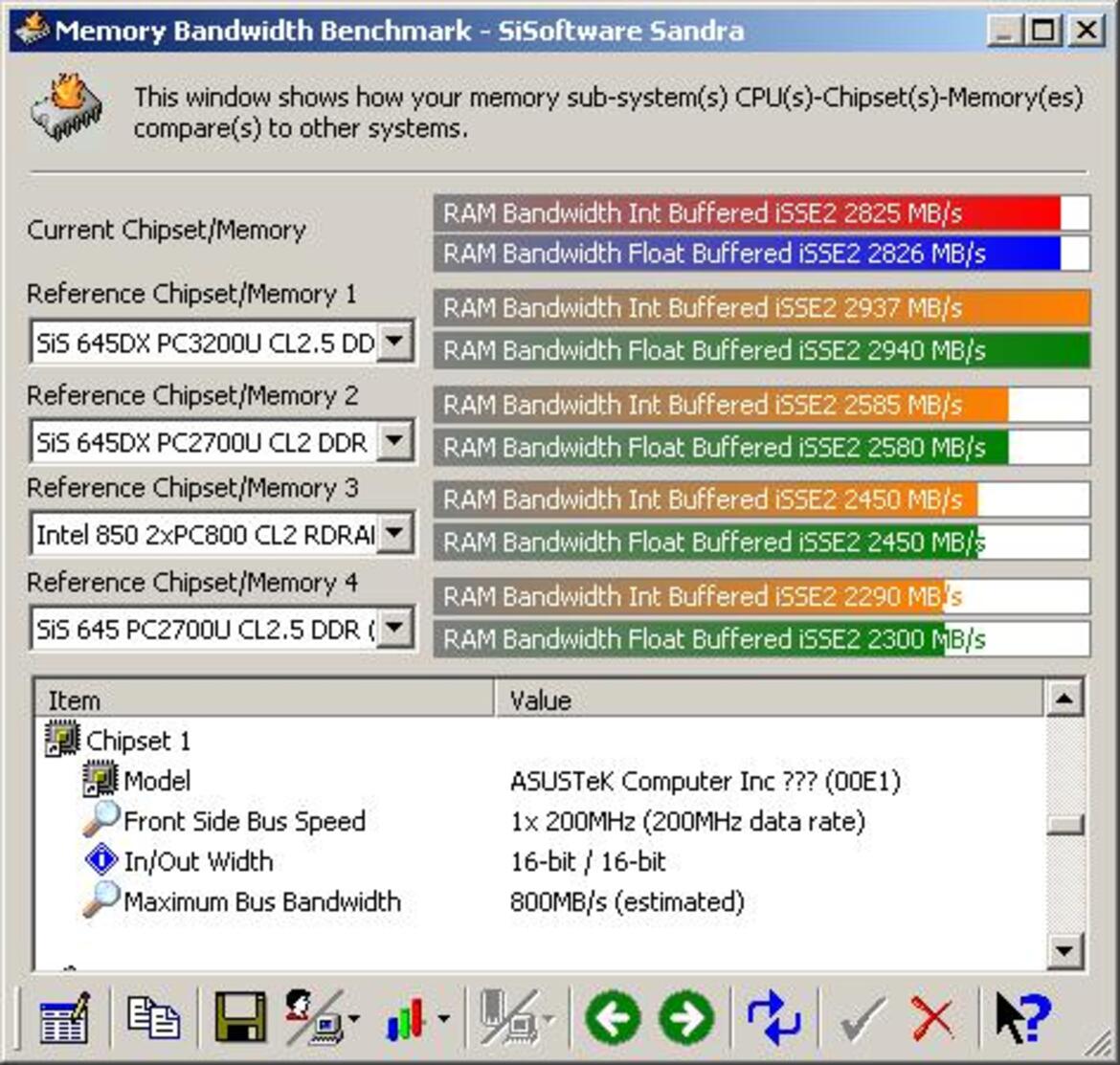1120x1065 pixels.
Task: Select the SiS 645DX PC3200U combo box
Action: [222, 343]
